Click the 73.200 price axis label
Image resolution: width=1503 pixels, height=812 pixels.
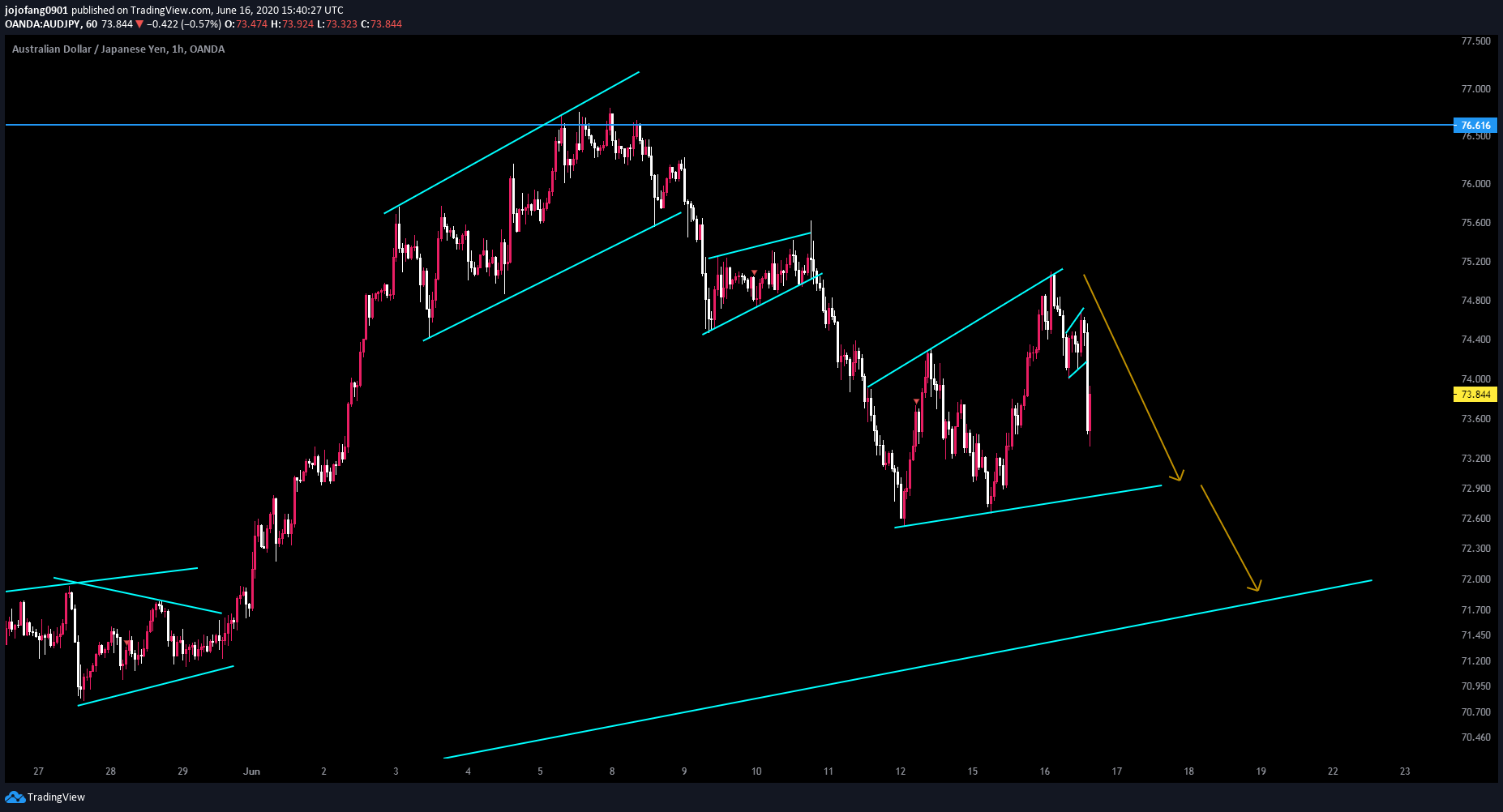coord(1475,459)
